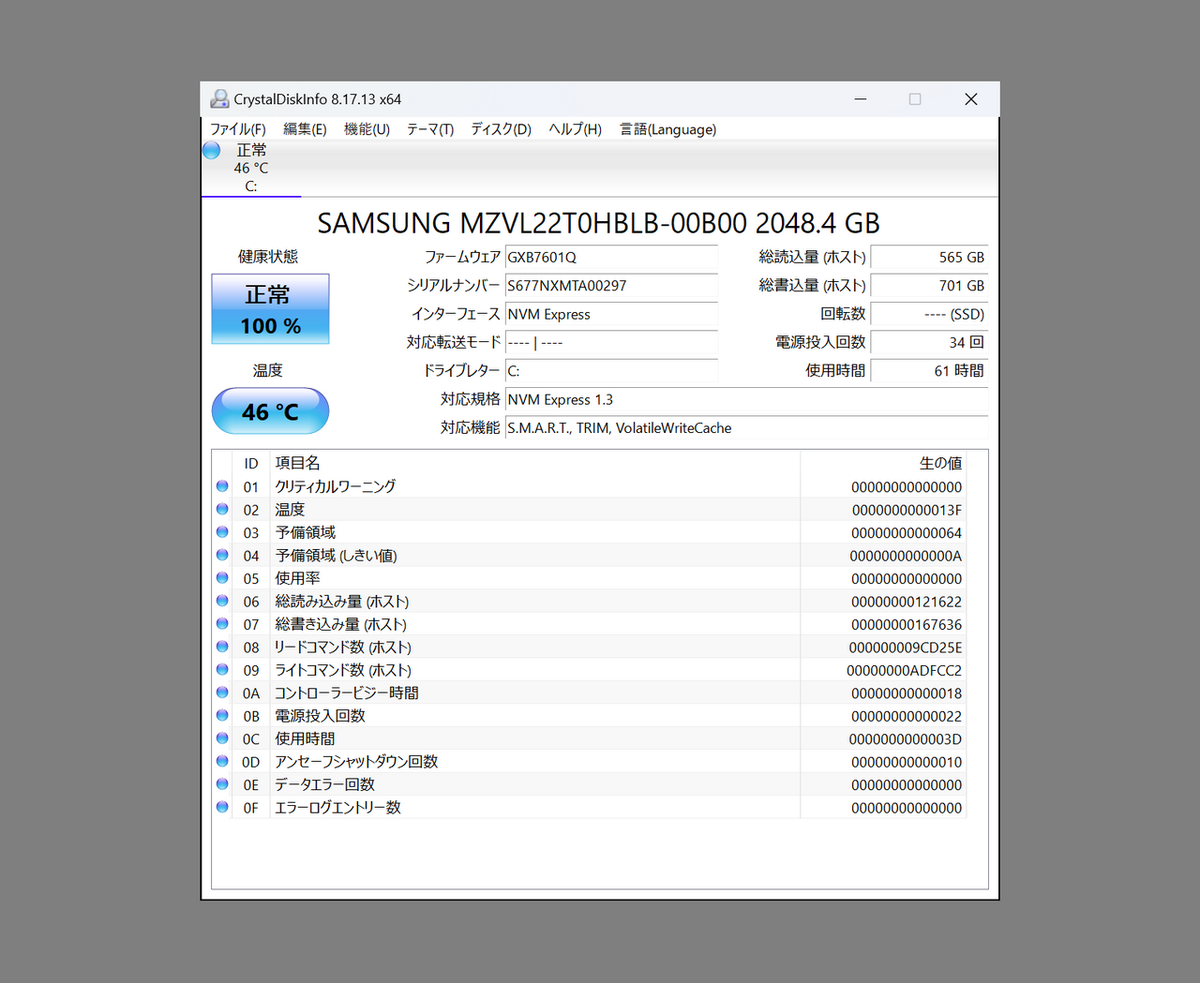Click the 温度 label above temperature button
The width and height of the screenshot is (1200, 983).
268,370
